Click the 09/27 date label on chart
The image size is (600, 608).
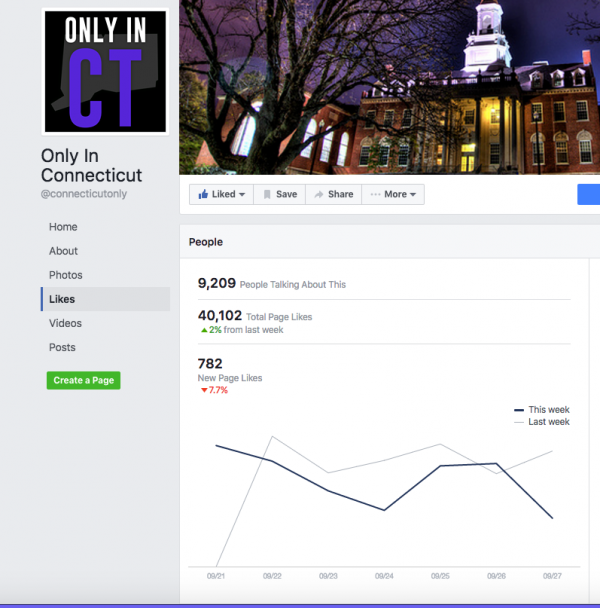click(552, 576)
